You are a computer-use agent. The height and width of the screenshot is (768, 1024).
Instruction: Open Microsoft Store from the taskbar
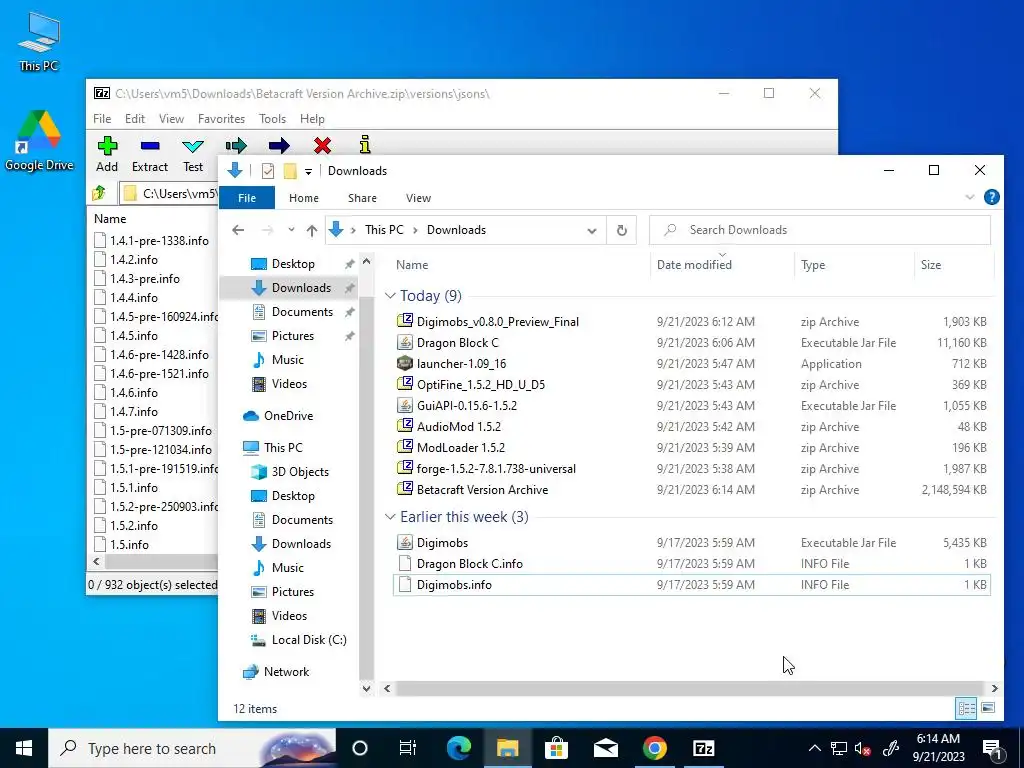pyautogui.click(x=556, y=748)
